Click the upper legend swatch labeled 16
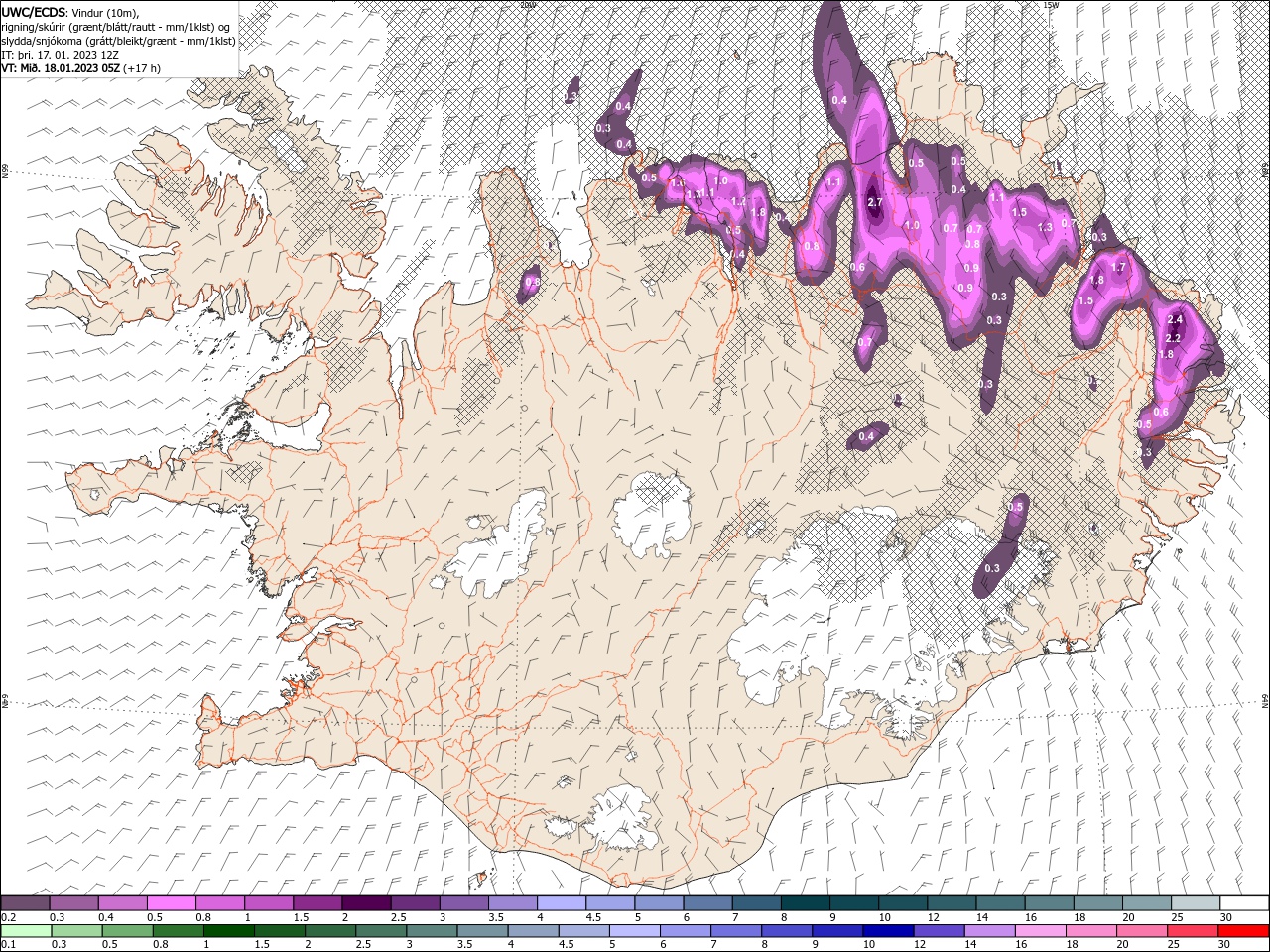This screenshot has height=952, width=1270. [x=1050, y=902]
